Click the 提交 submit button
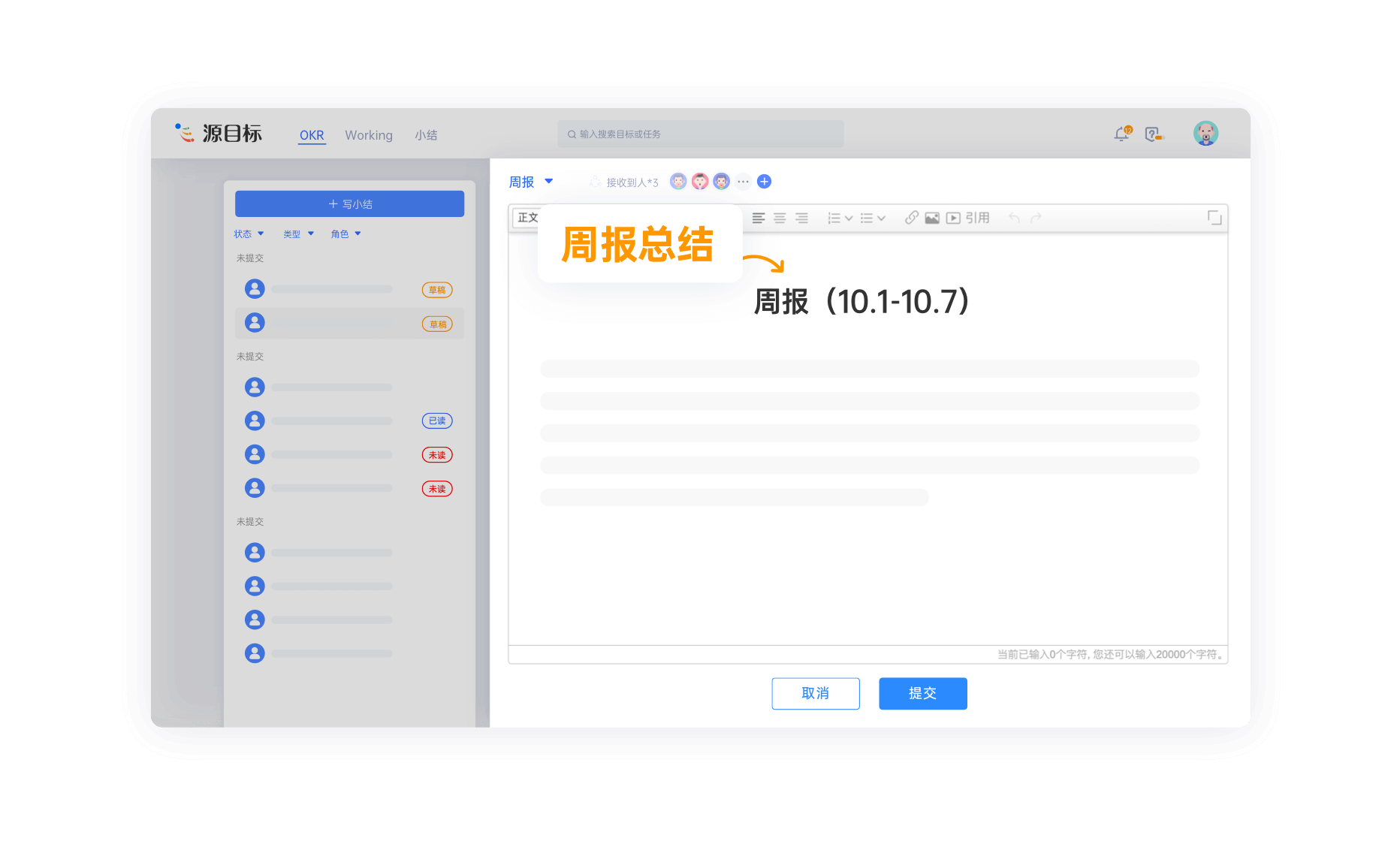Viewport: 1400px width, 841px height. click(922, 693)
